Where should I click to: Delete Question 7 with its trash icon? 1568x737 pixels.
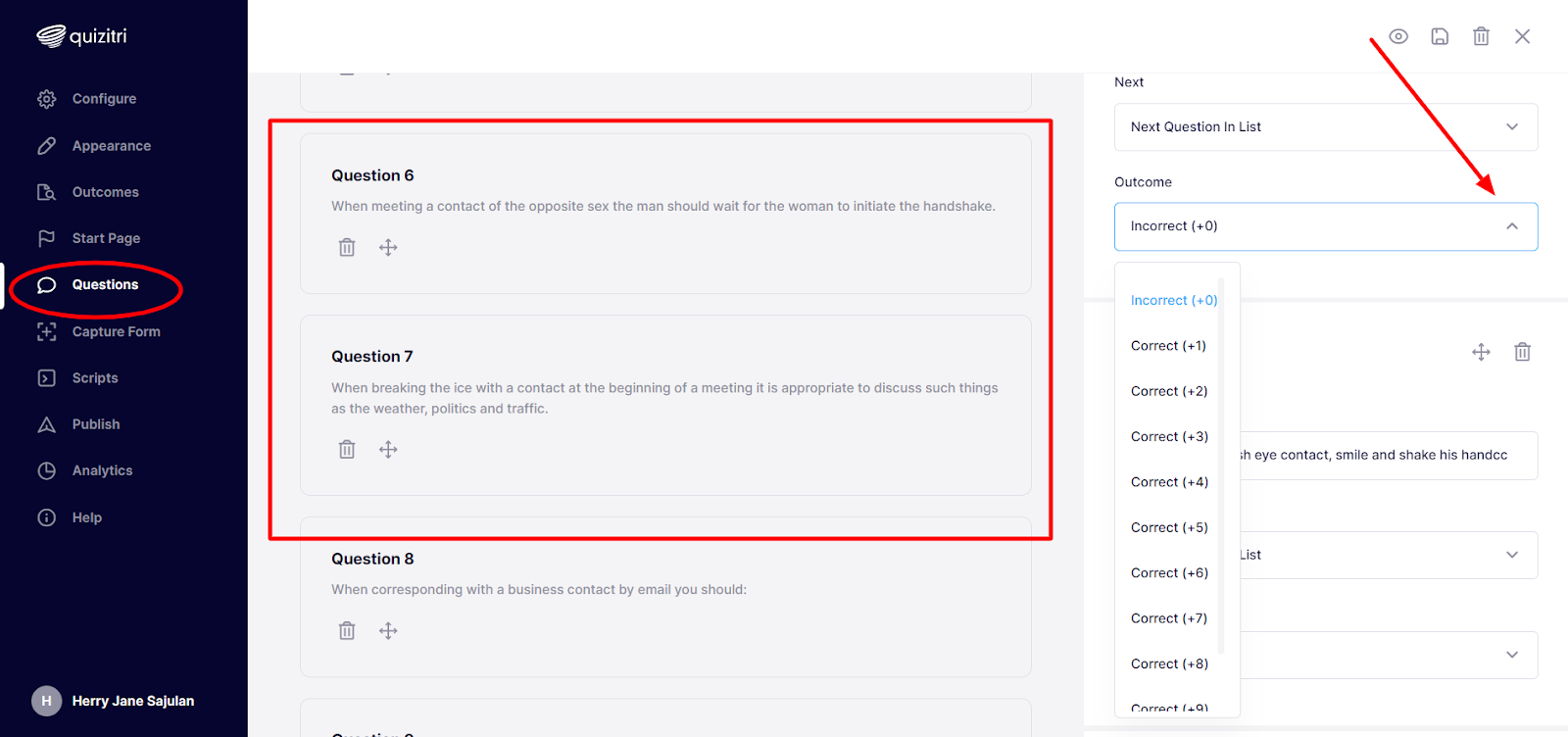tap(347, 449)
